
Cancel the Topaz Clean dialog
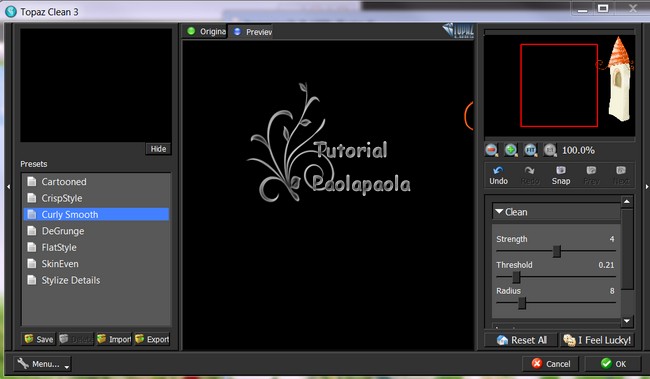click(551, 364)
